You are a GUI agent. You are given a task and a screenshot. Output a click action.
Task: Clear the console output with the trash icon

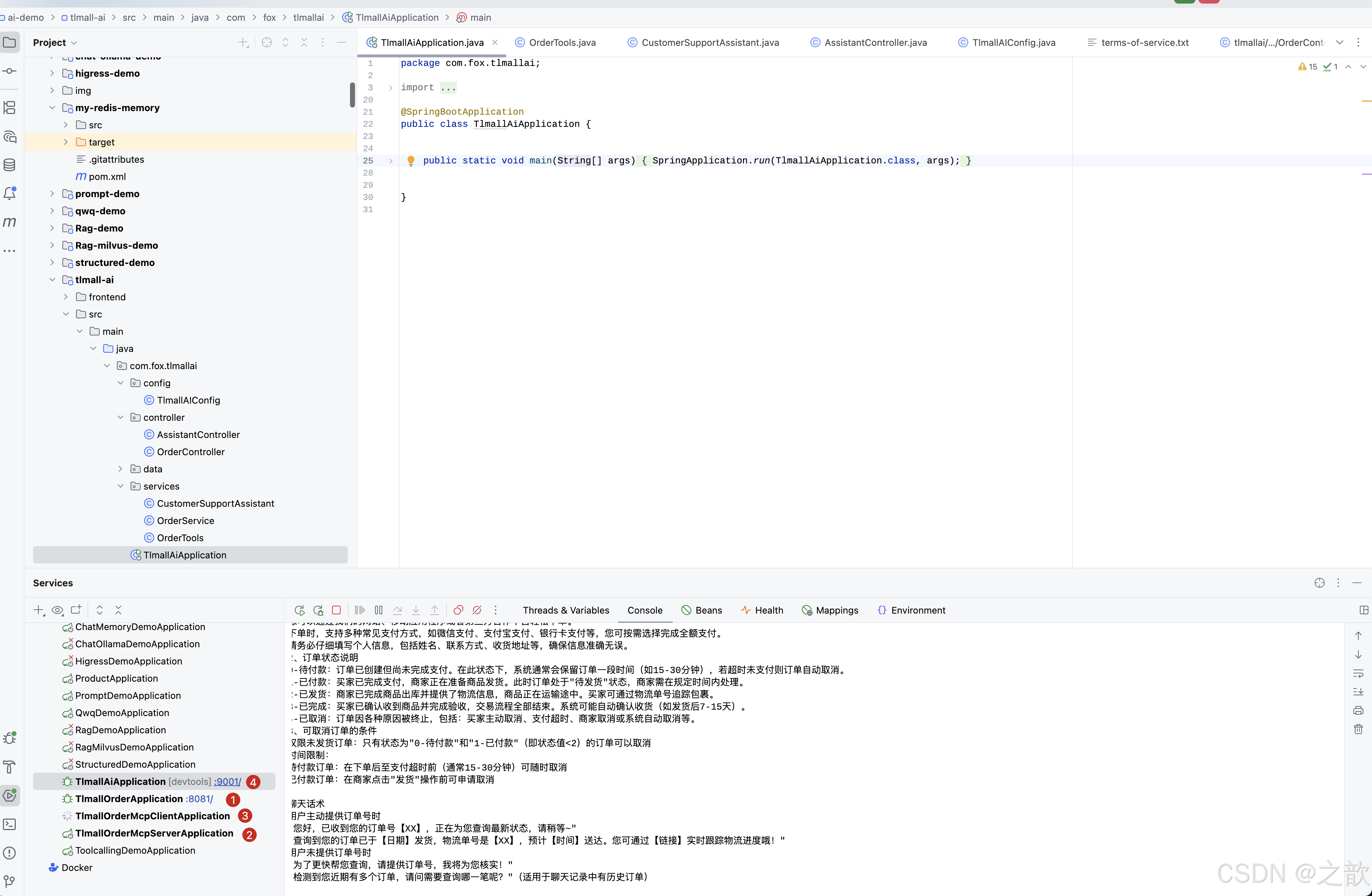click(x=1358, y=729)
